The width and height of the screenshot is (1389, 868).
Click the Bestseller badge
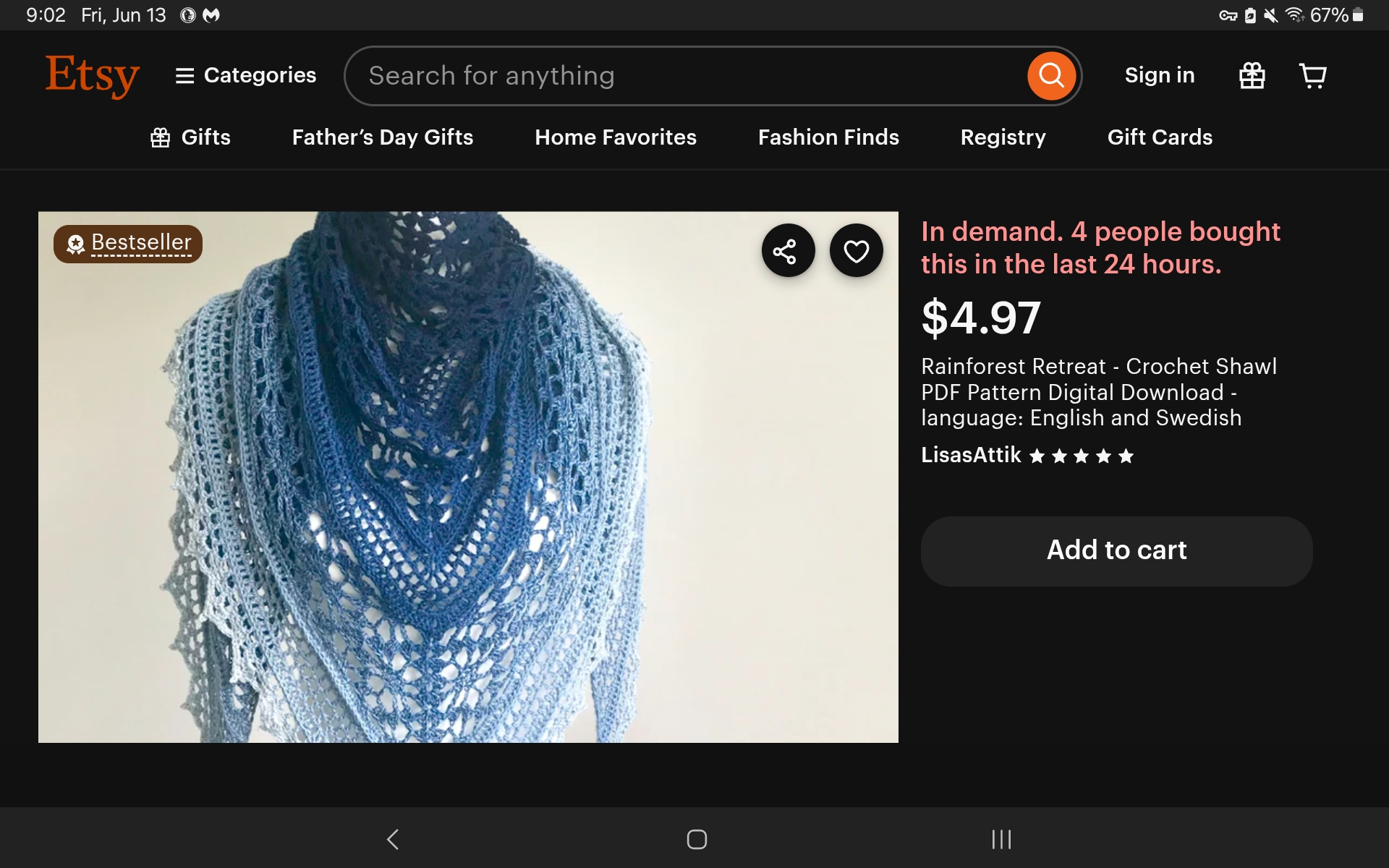coord(128,244)
